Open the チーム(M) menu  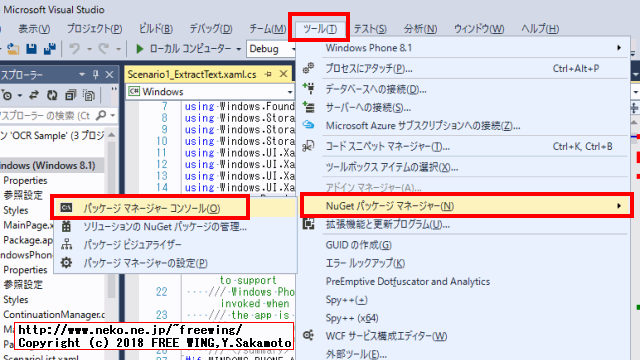coord(267,29)
